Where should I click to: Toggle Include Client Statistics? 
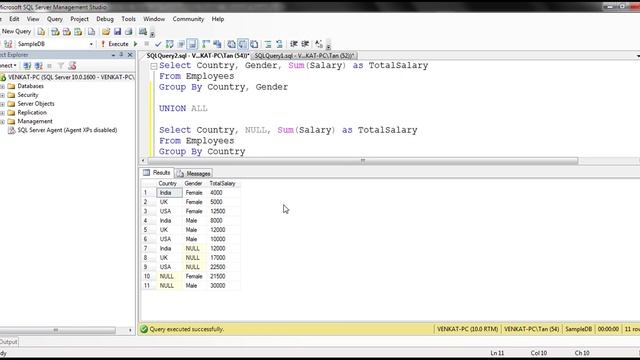217,44
